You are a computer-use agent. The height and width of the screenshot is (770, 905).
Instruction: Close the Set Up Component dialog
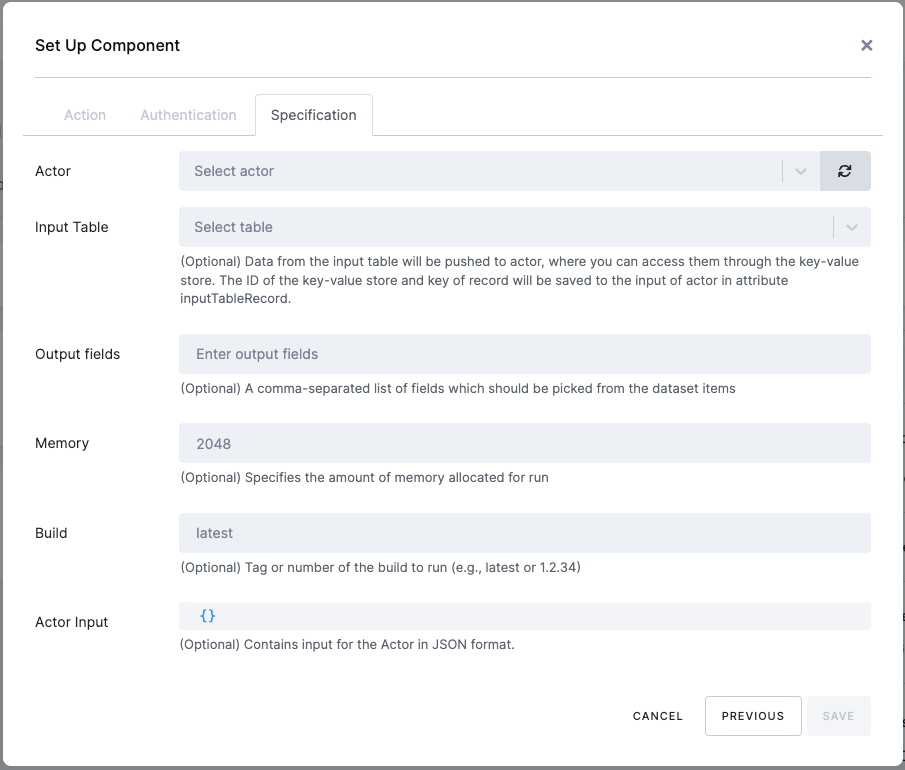[x=866, y=45]
